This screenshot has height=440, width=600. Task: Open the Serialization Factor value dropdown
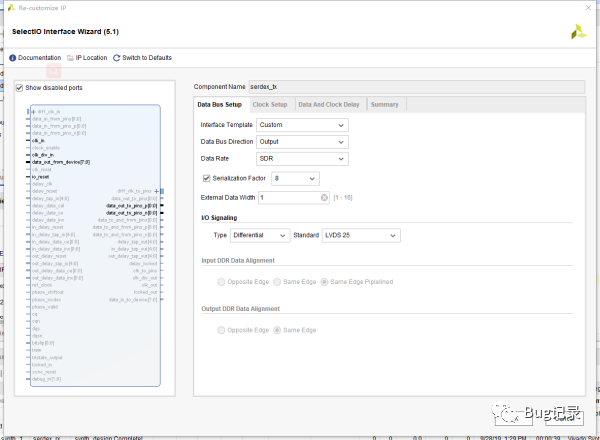pyautogui.click(x=295, y=179)
